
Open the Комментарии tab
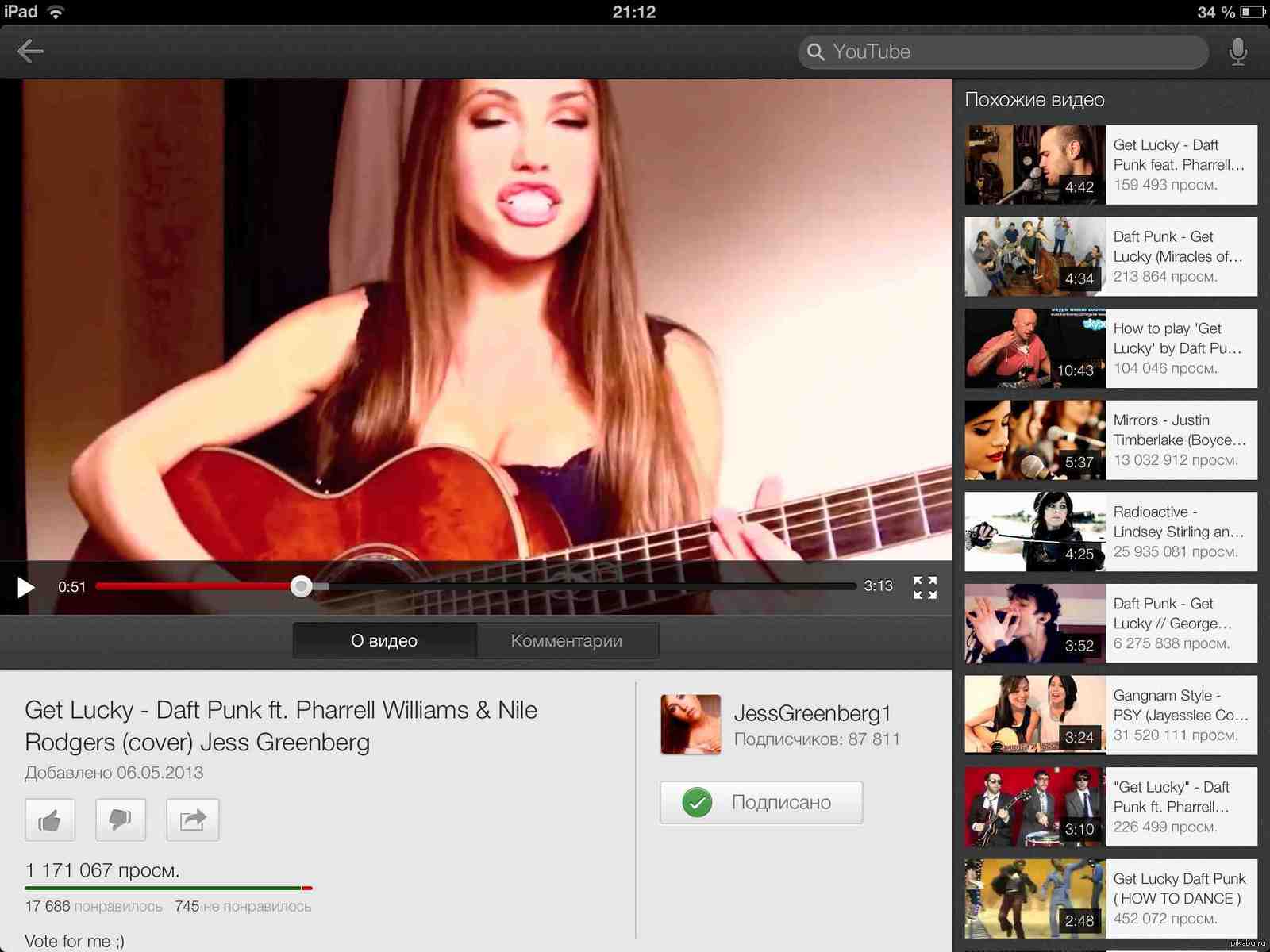click(x=567, y=640)
